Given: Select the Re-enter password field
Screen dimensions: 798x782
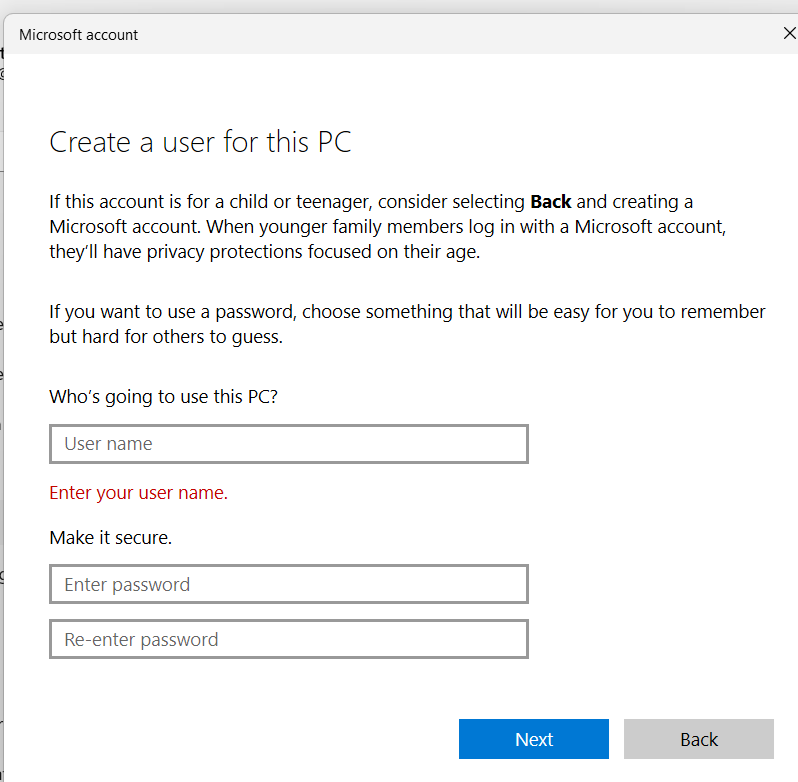Looking at the screenshot, I should (289, 639).
